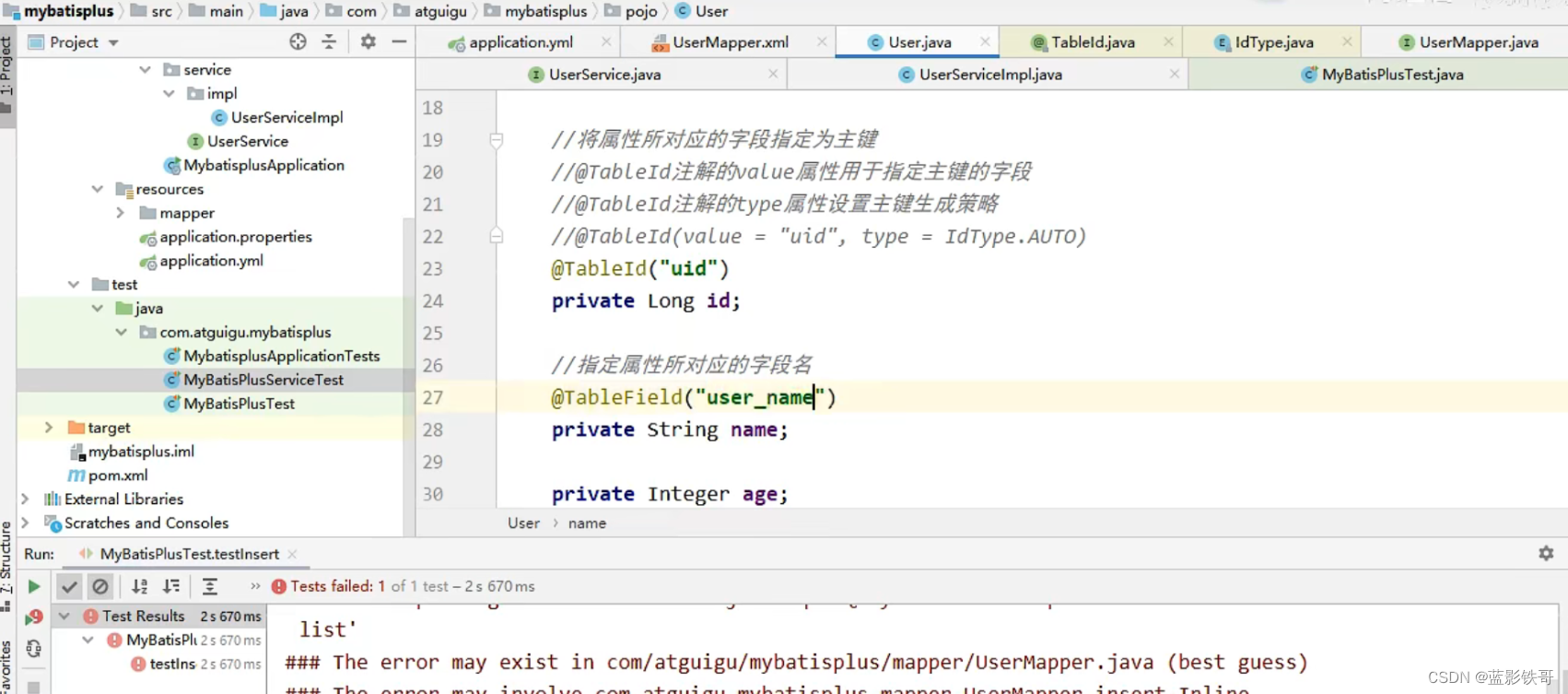
Task: Expand the mapper folder
Action: coord(120,213)
